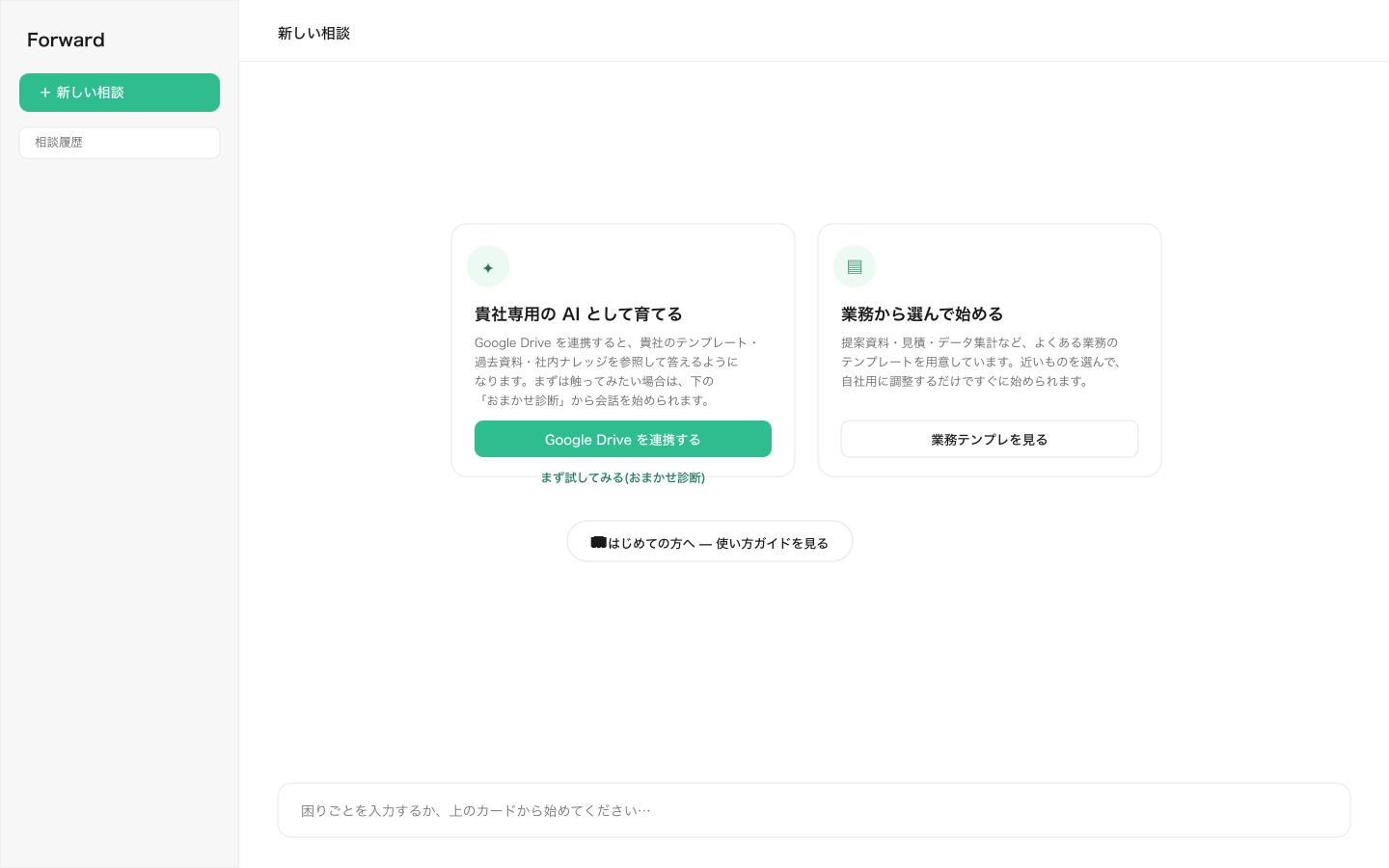Click the 新しい相談 button in sidebar
The image size is (1389, 868).
click(x=120, y=93)
